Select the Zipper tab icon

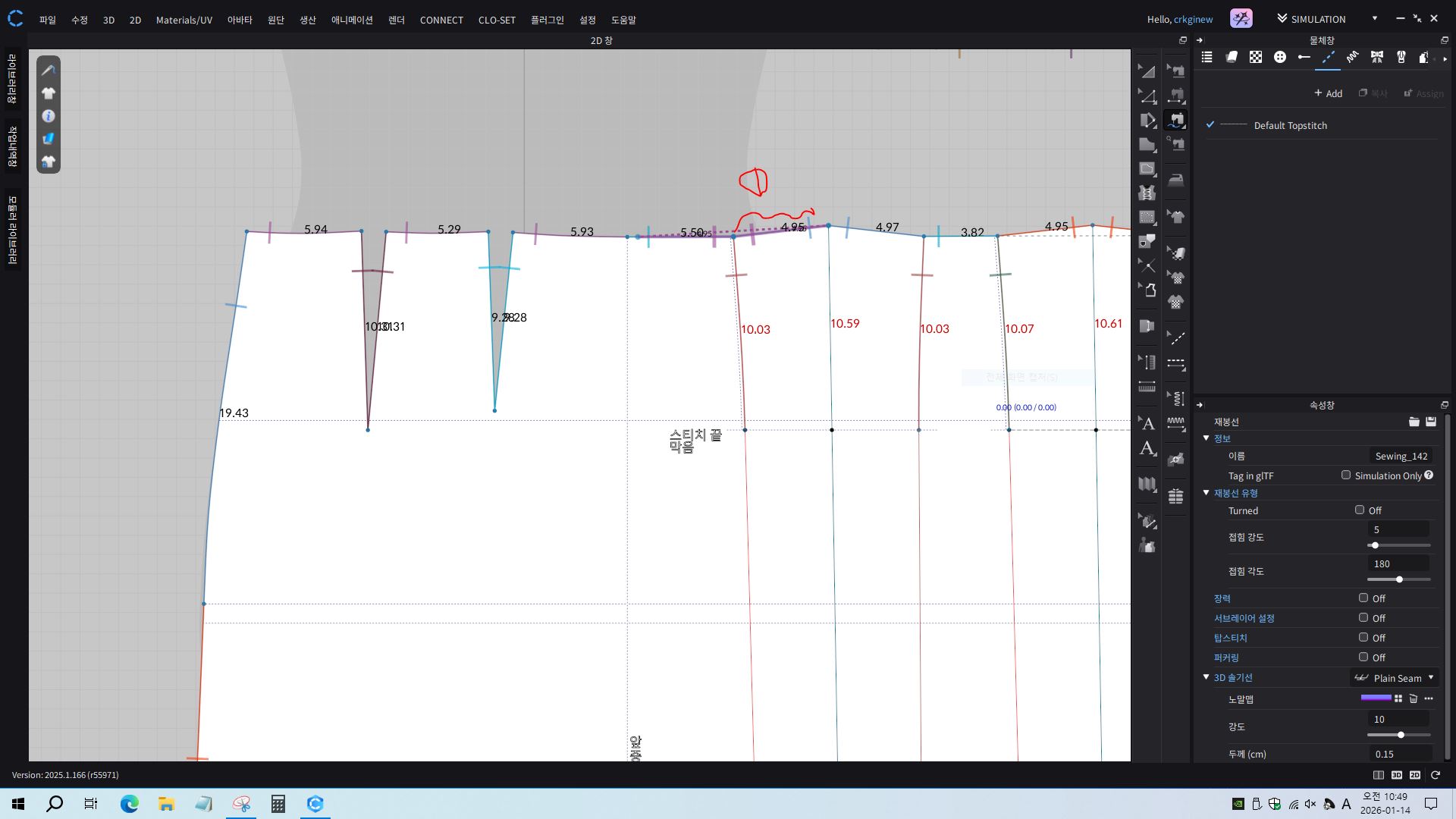point(1401,57)
